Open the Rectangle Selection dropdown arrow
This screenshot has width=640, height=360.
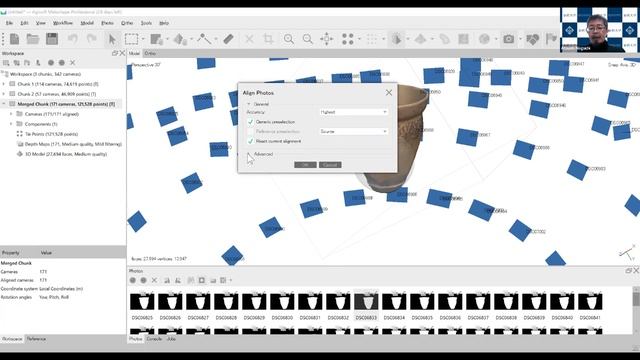point(143,39)
